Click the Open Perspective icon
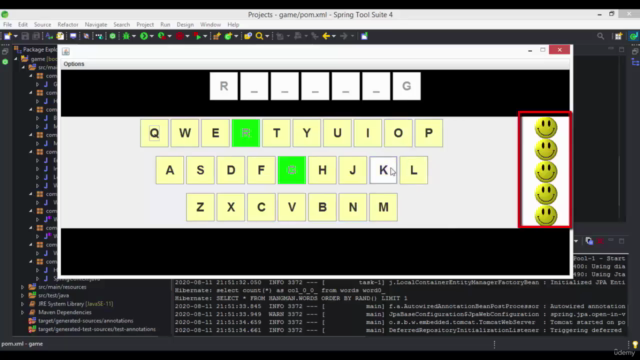Screen dimensions: 640x360 (x=618, y=36)
